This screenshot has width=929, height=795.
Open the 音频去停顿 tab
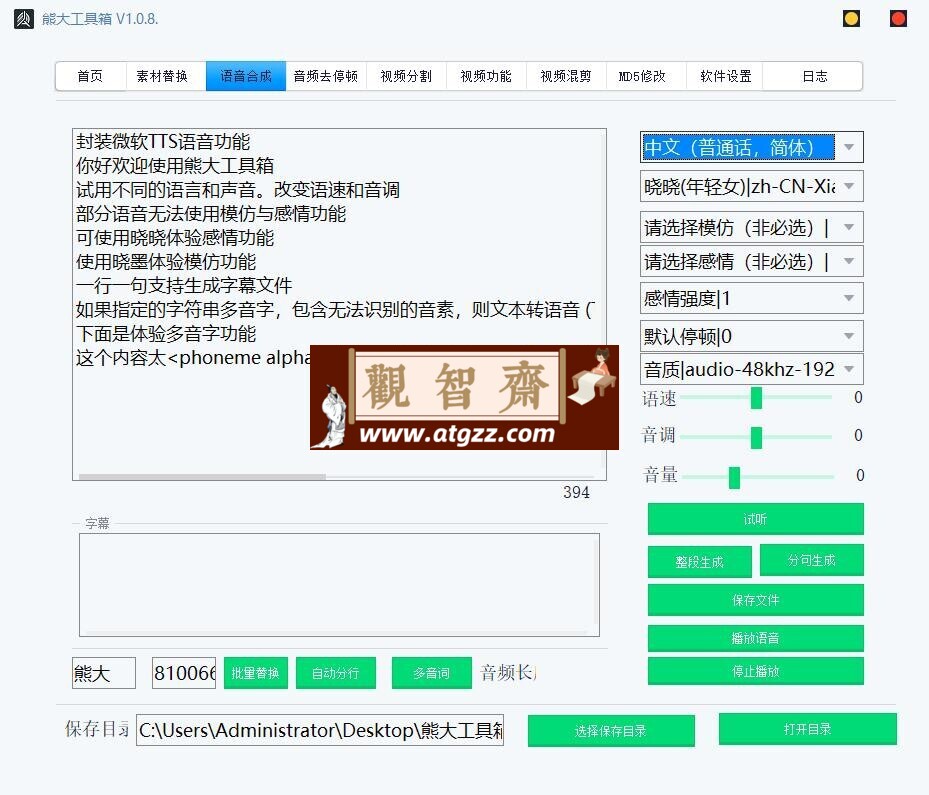pos(326,76)
